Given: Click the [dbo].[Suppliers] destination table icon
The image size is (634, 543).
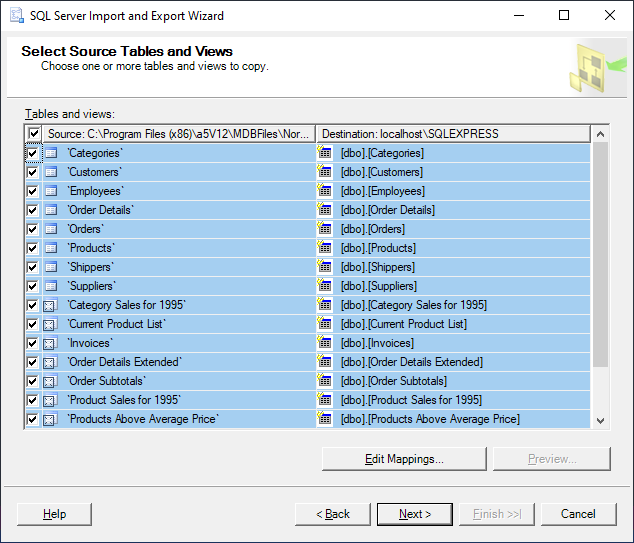Looking at the screenshot, I should click(x=324, y=285).
